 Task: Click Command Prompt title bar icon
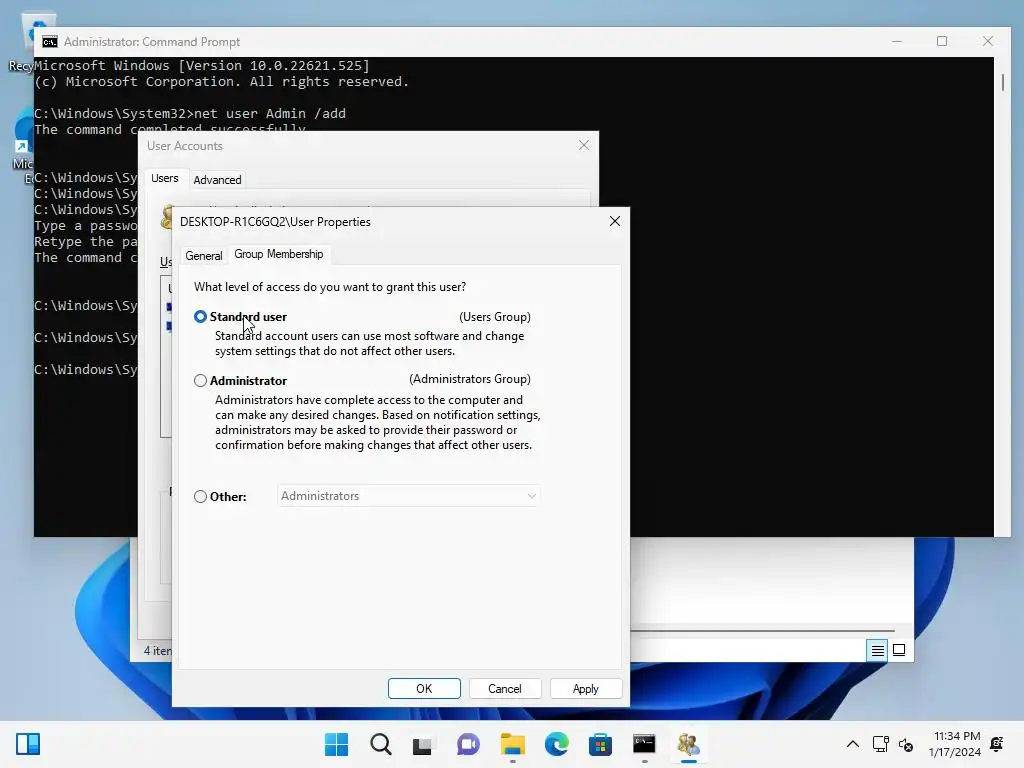[x=50, y=42]
